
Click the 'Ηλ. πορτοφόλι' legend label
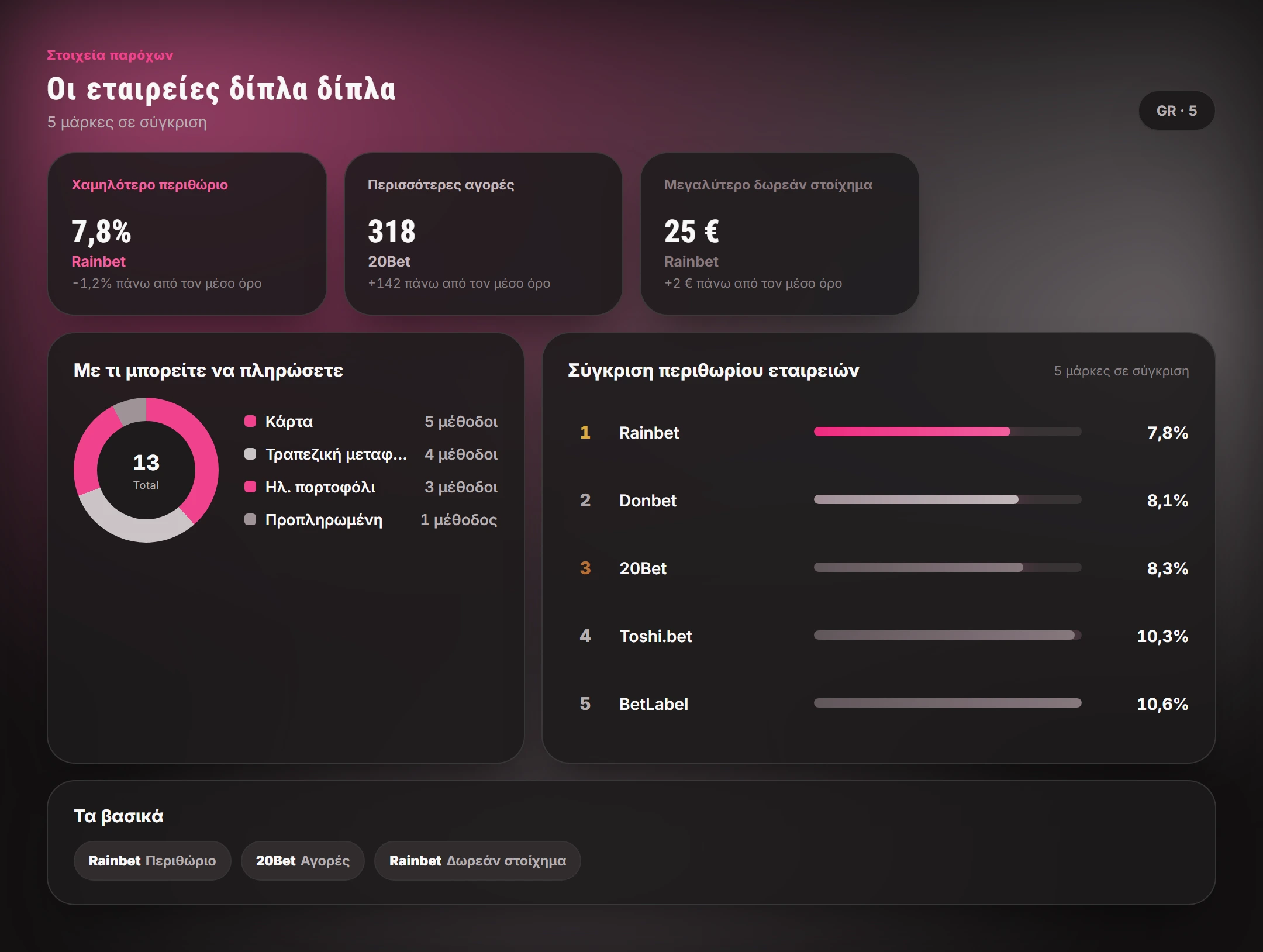(320, 487)
